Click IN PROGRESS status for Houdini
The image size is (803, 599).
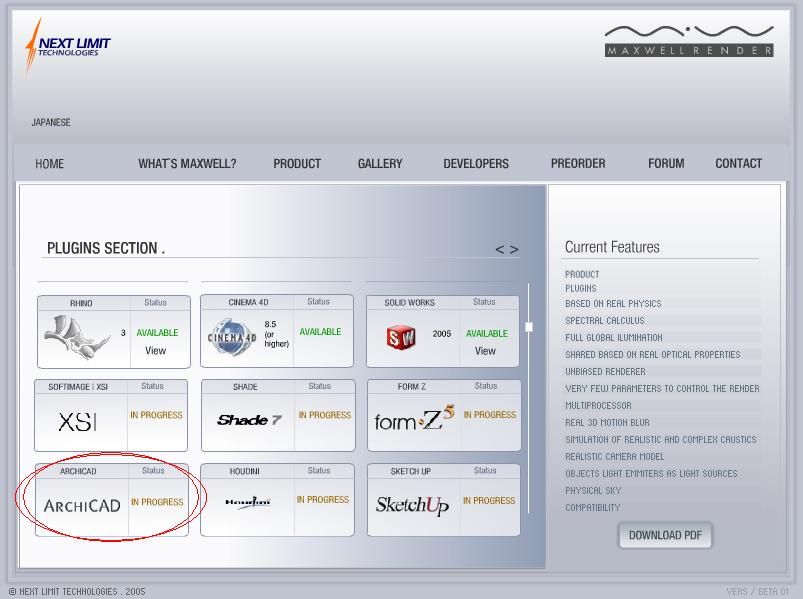323,499
